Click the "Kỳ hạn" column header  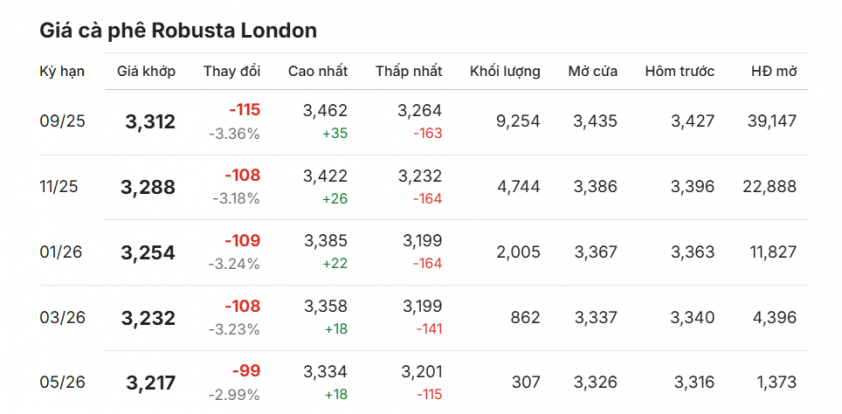pos(62,72)
